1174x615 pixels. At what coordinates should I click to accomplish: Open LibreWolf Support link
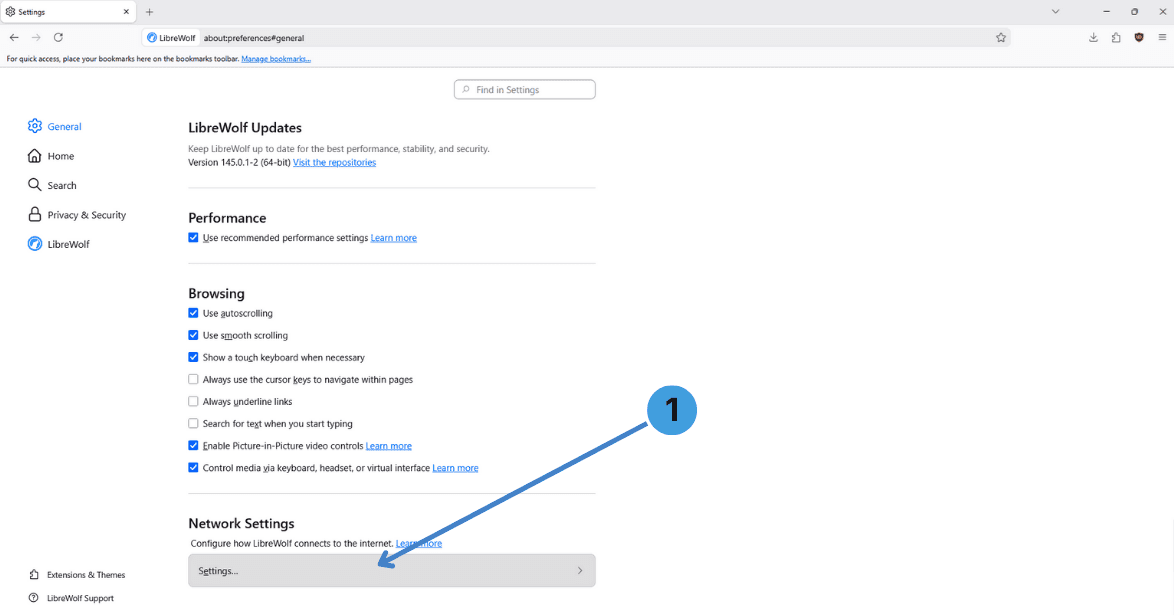[71, 599]
